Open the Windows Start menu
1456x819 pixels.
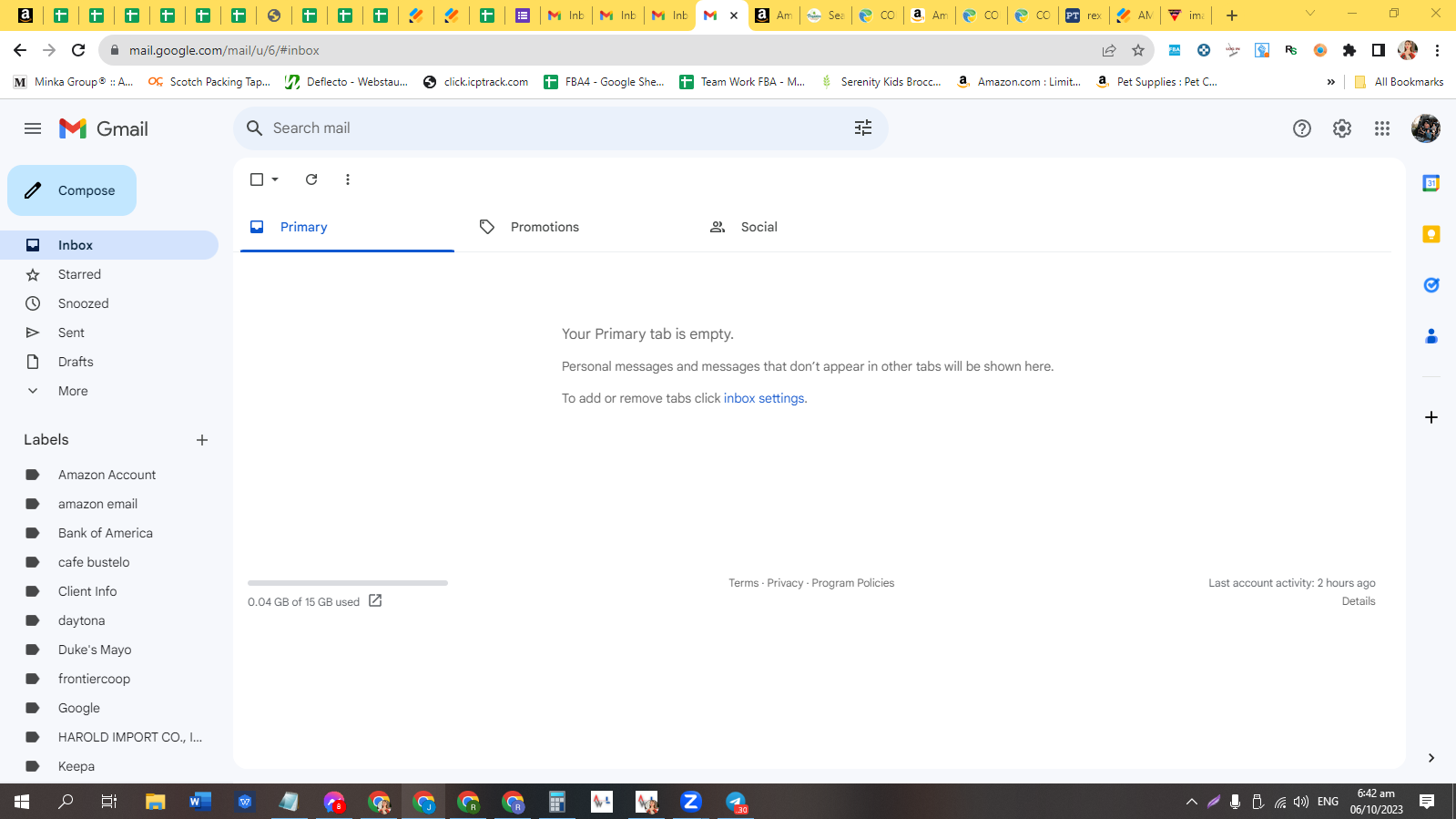pyautogui.click(x=22, y=802)
